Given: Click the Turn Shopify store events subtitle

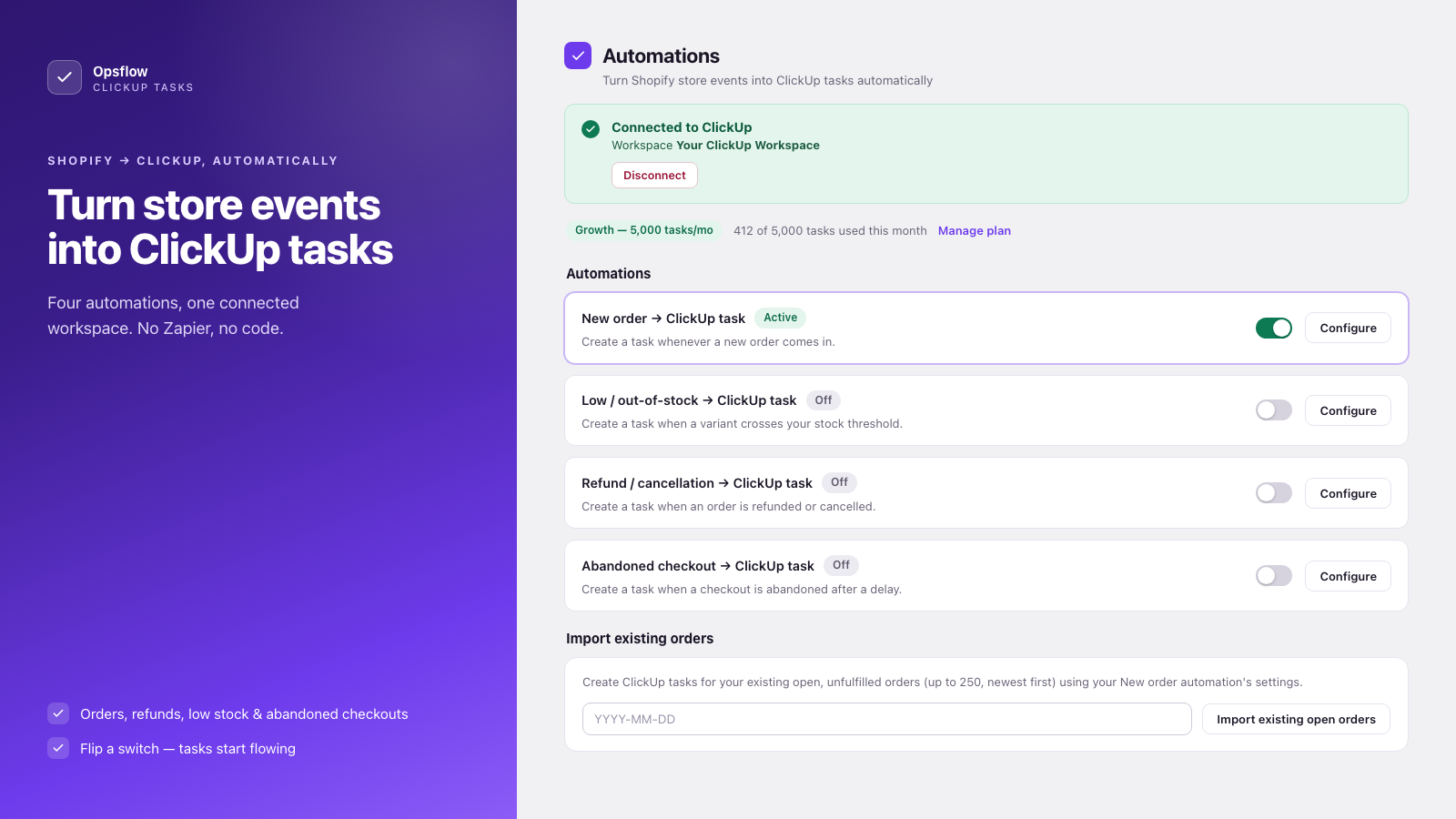Looking at the screenshot, I should pos(767,81).
